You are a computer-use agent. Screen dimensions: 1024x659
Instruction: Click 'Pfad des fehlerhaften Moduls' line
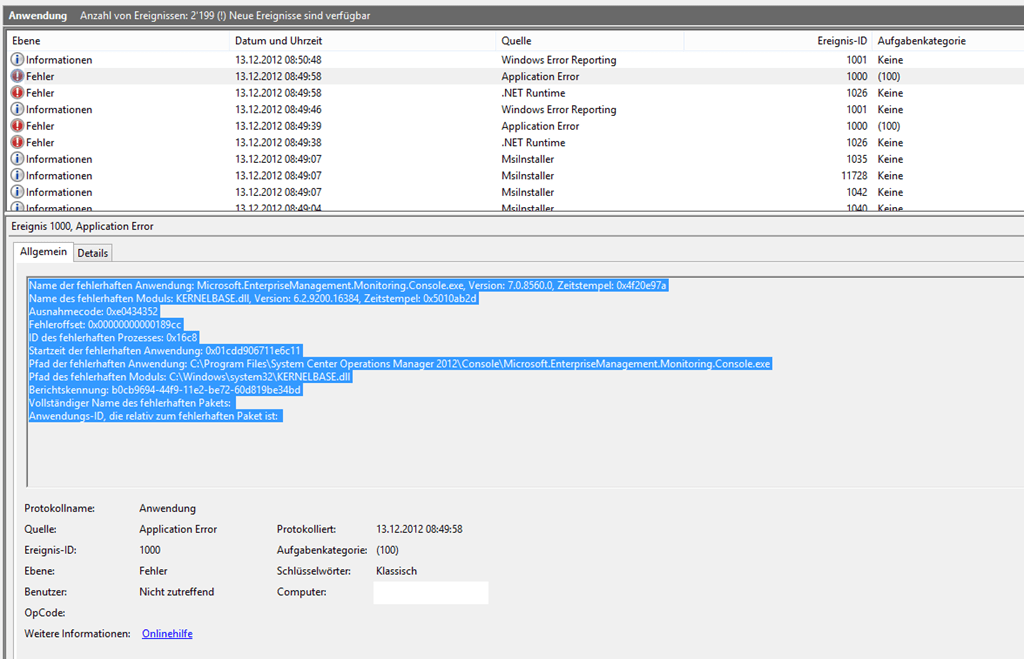pyautogui.click(x=189, y=377)
